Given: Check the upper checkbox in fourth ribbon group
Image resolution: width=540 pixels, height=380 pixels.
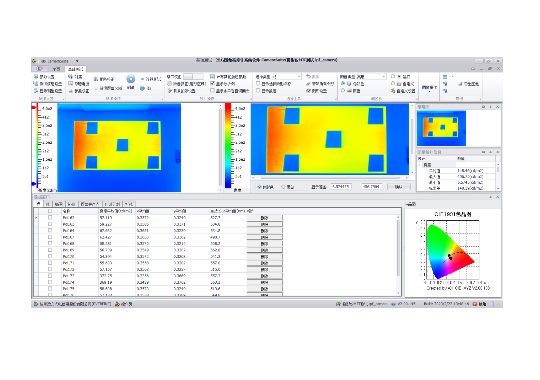Looking at the screenshot, I should click(258, 84).
